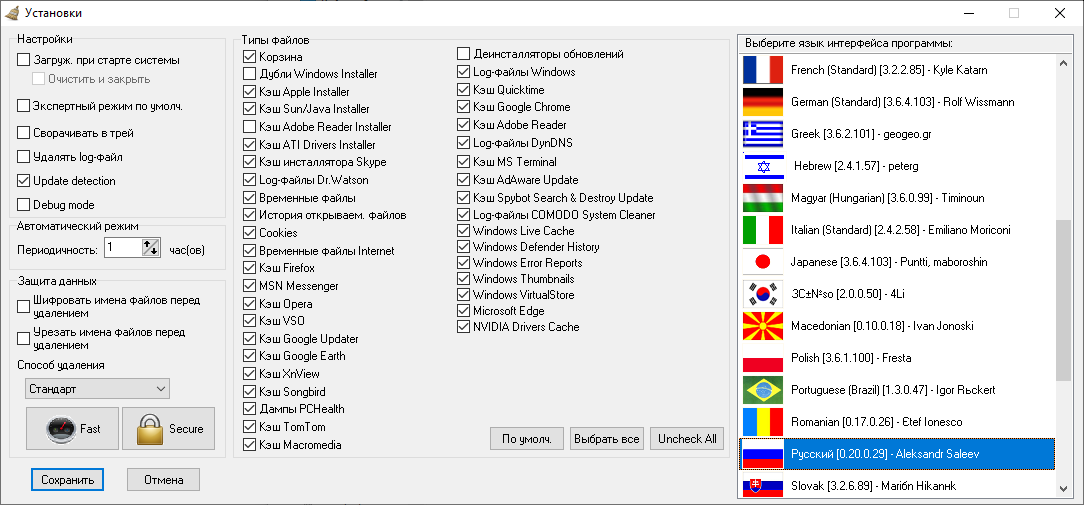
Task: Choose Secure deletion with padlock icon
Action: coord(169,428)
